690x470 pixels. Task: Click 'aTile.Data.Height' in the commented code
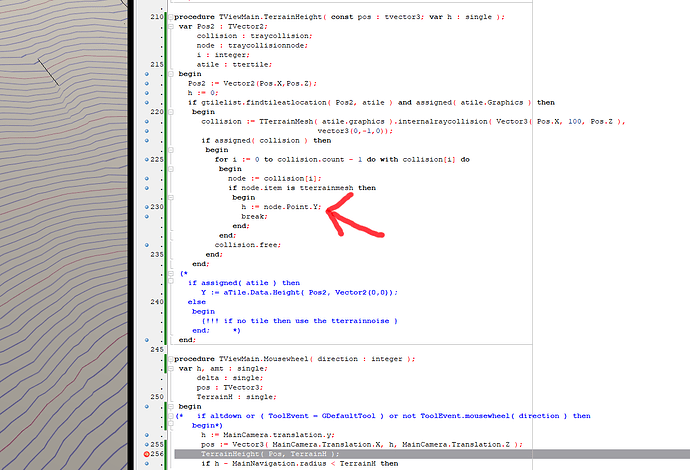(x=261, y=293)
